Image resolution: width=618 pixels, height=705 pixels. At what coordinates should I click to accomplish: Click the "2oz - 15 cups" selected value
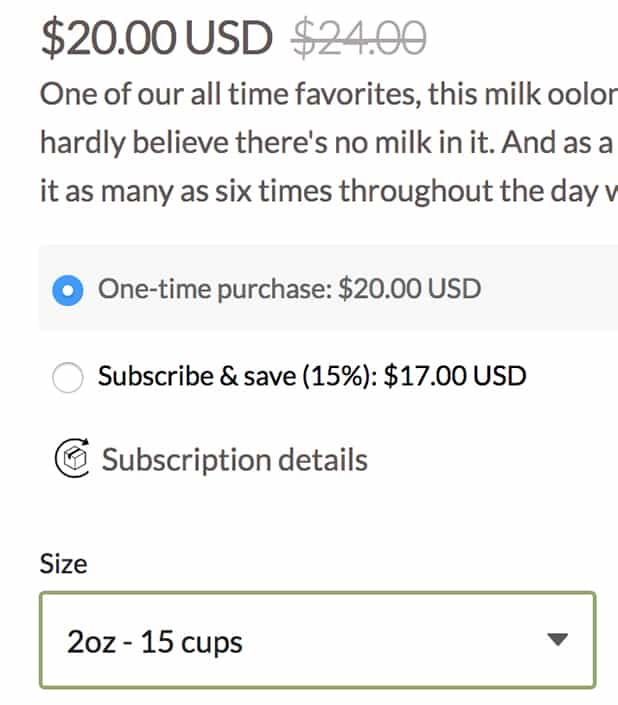[x=154, y=641]
